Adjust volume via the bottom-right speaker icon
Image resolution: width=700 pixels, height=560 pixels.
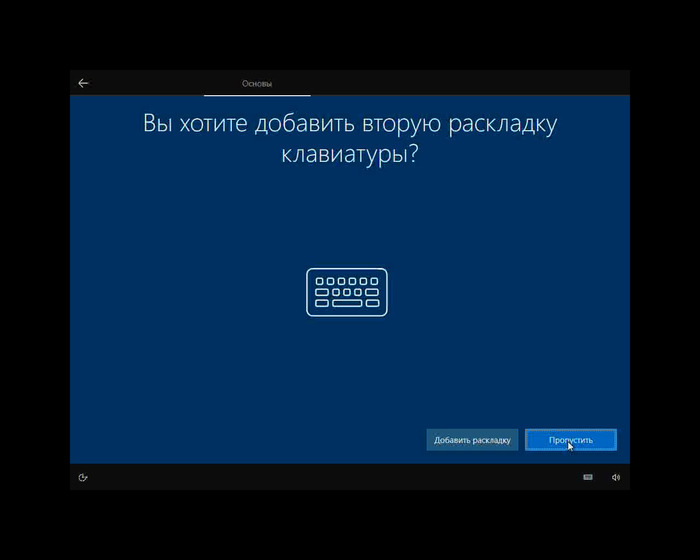[x=616, y=477]
